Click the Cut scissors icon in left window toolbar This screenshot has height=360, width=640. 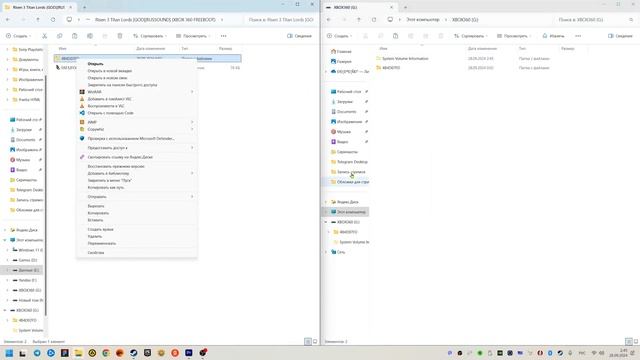click(x=44, y=36)
